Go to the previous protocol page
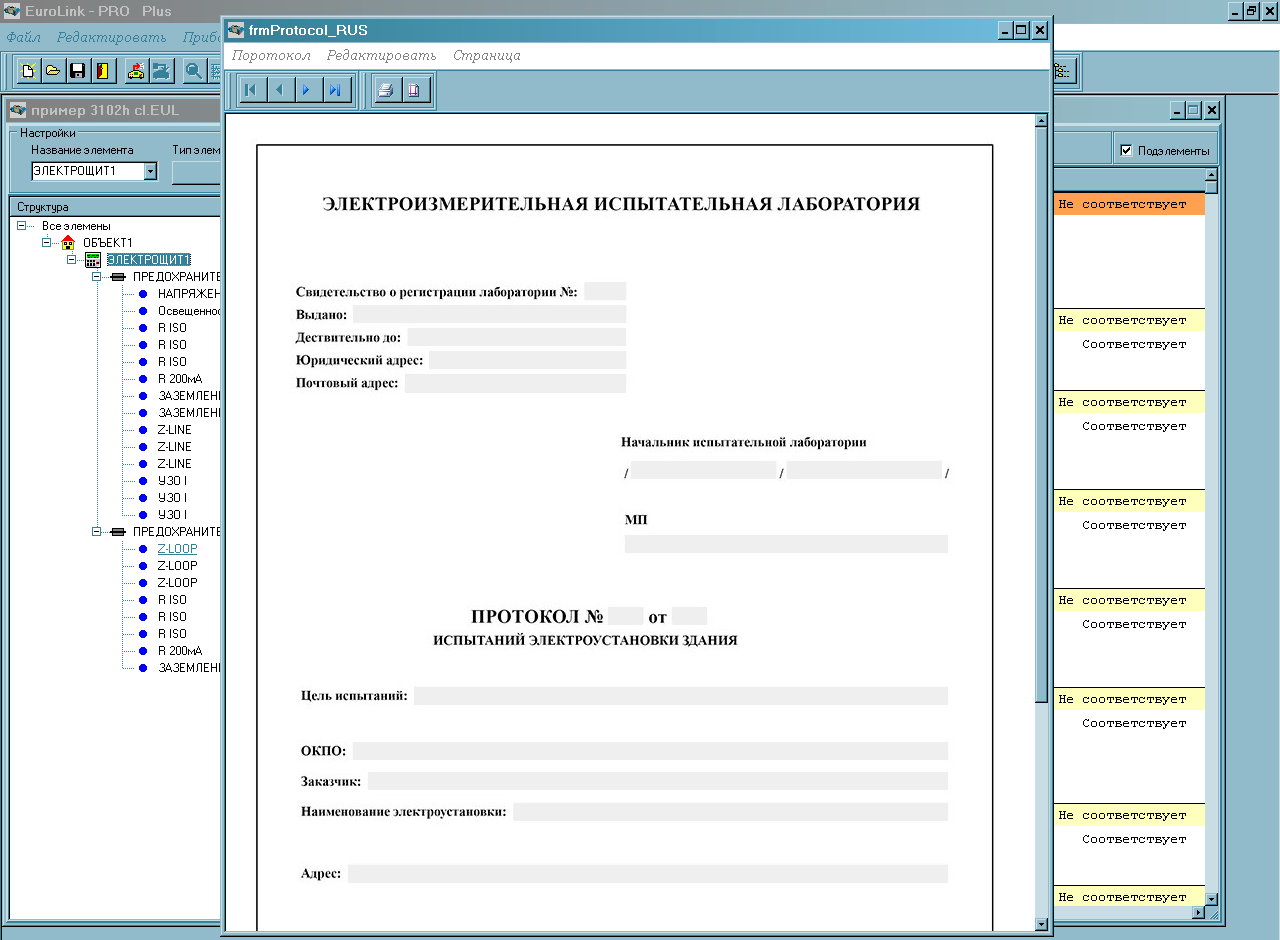 (279, 90)
